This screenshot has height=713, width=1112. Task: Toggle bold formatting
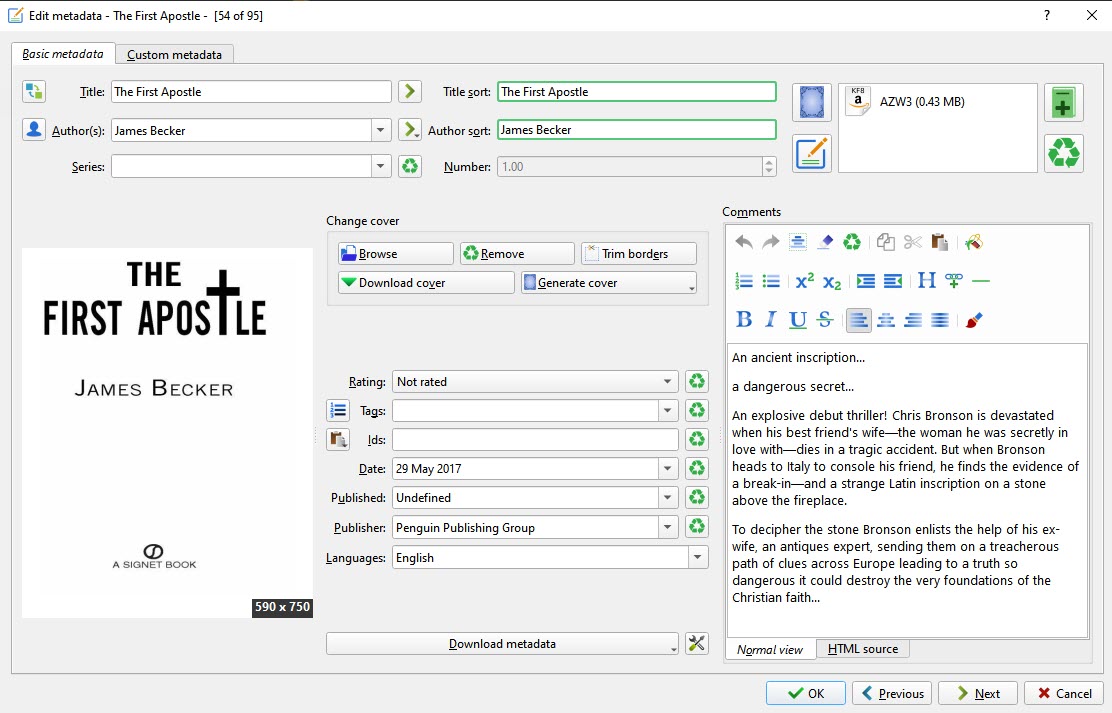click(x=744, y=320)
